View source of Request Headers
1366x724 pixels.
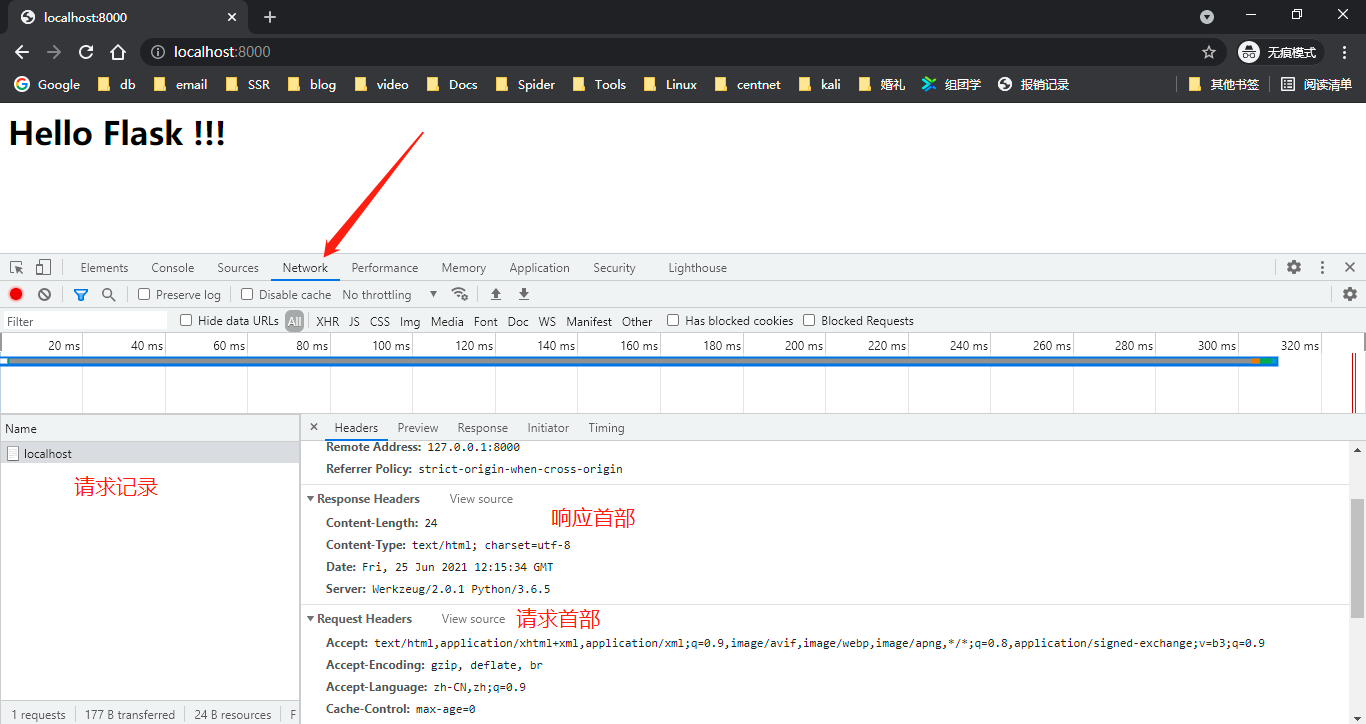click(473, 619)
